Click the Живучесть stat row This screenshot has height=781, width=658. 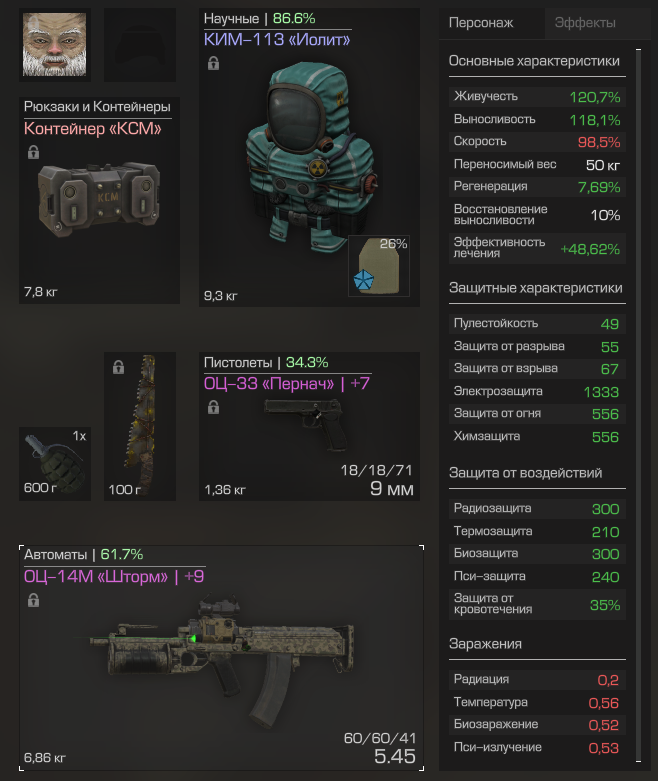point(537,97)
